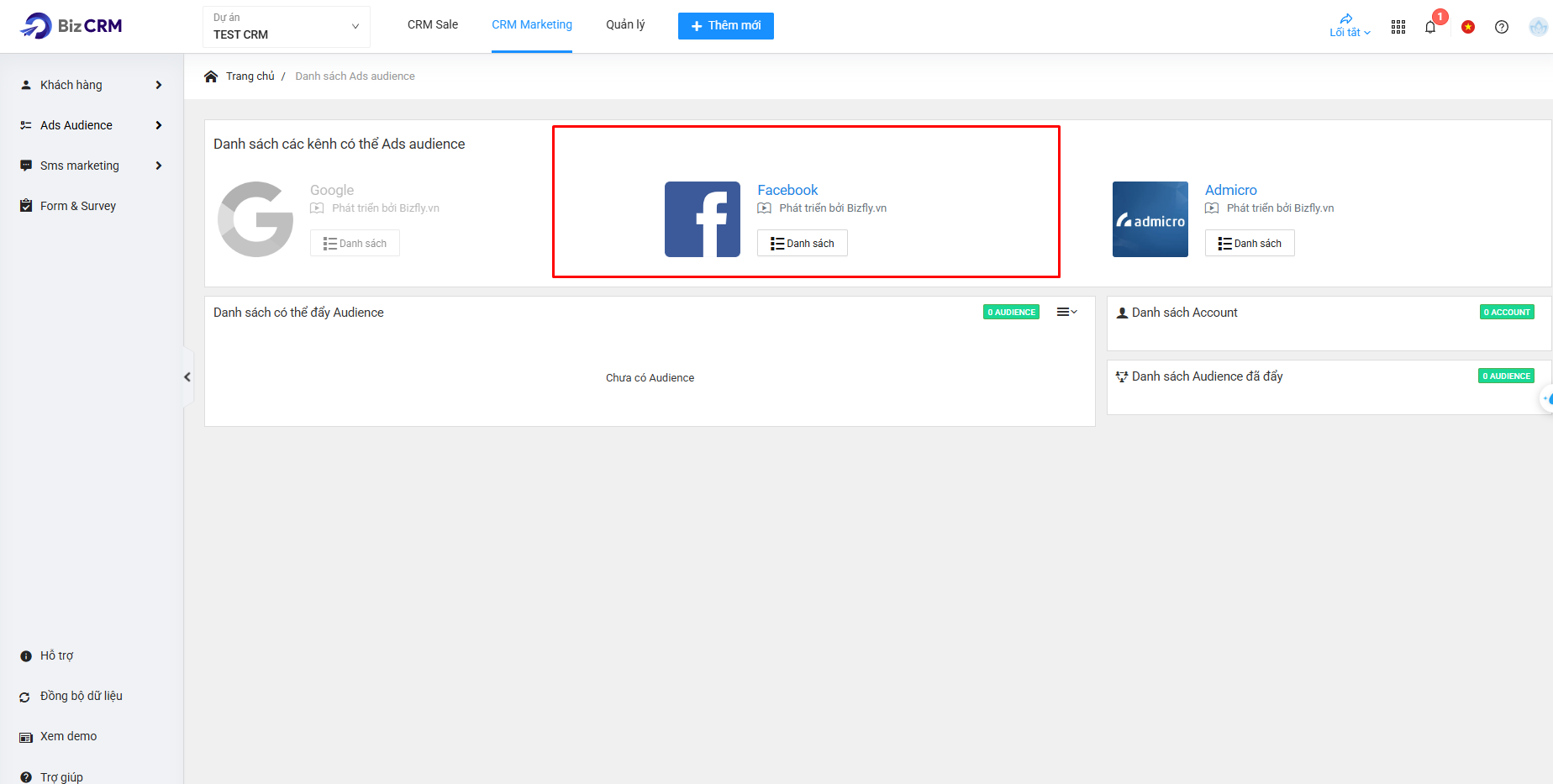Click the Thêm mới button
The width and height of the screenshot is (1553, 784).
point(726,26)
